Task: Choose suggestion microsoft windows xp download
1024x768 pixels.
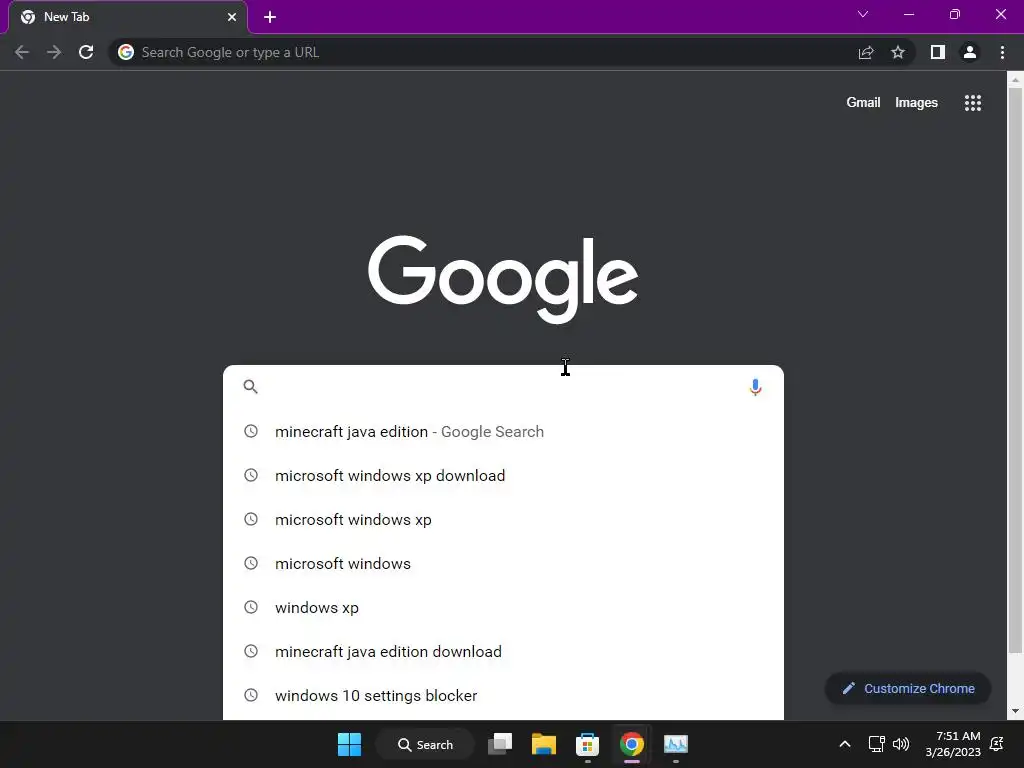Action: (503, 475)
